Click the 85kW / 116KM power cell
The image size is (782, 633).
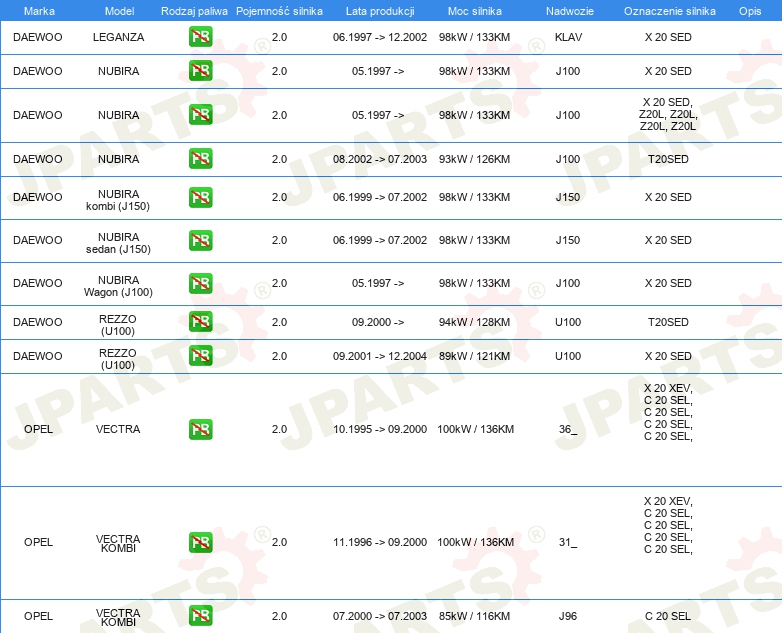474,616
